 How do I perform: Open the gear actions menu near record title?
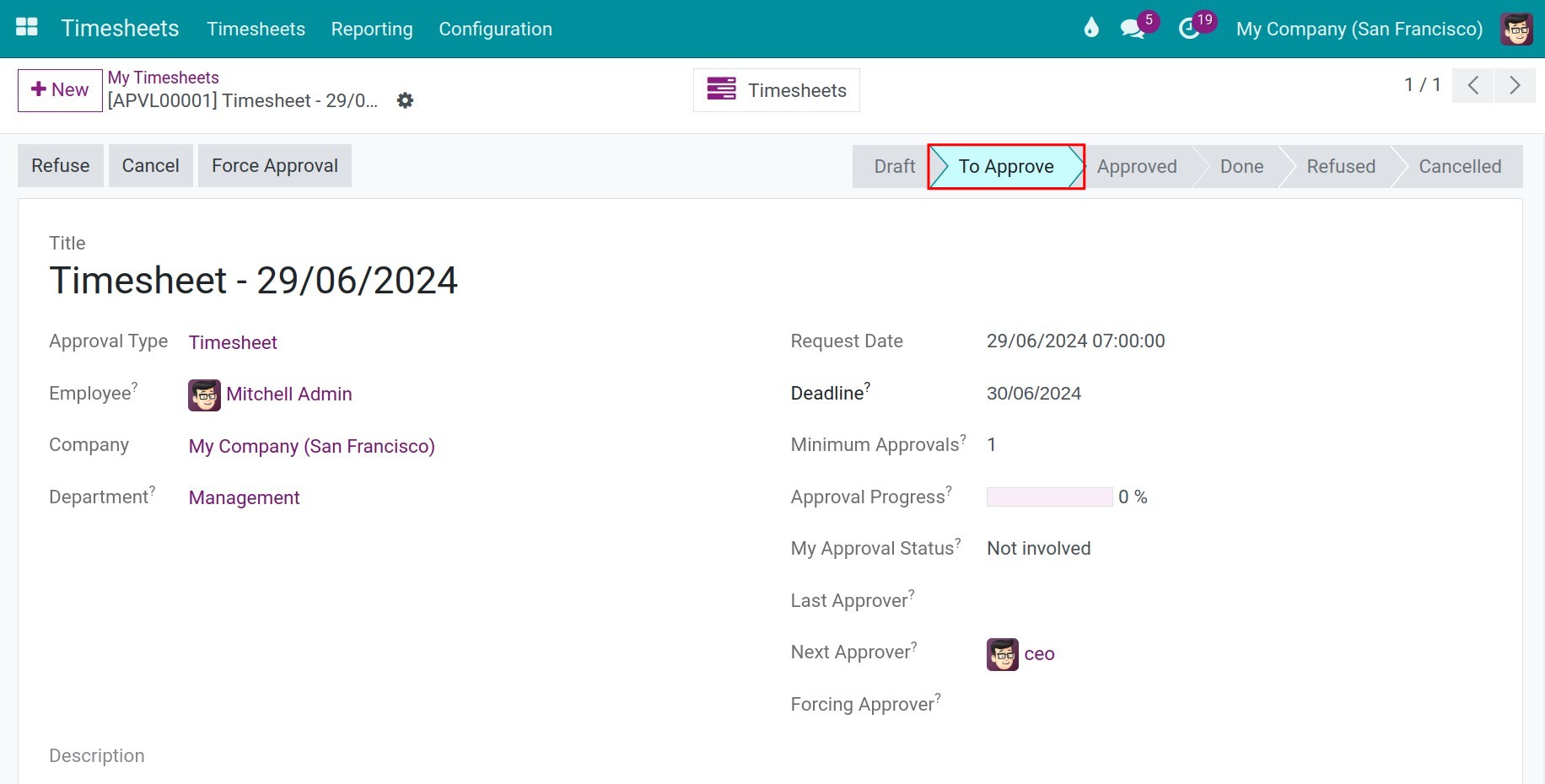[x=405, y=100]
